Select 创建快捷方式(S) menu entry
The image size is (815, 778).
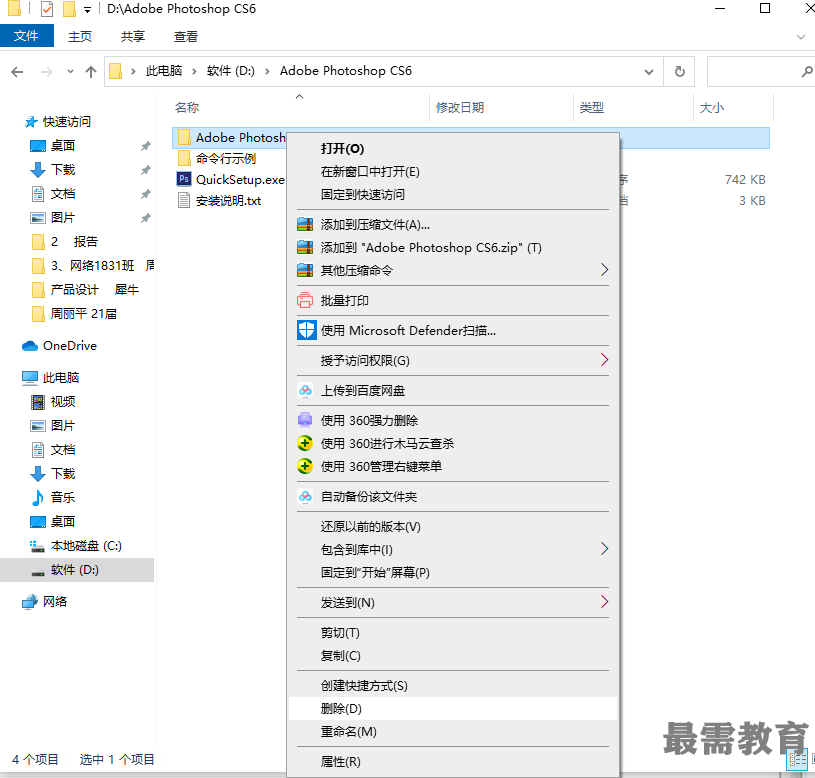click(x=453, y=685)
